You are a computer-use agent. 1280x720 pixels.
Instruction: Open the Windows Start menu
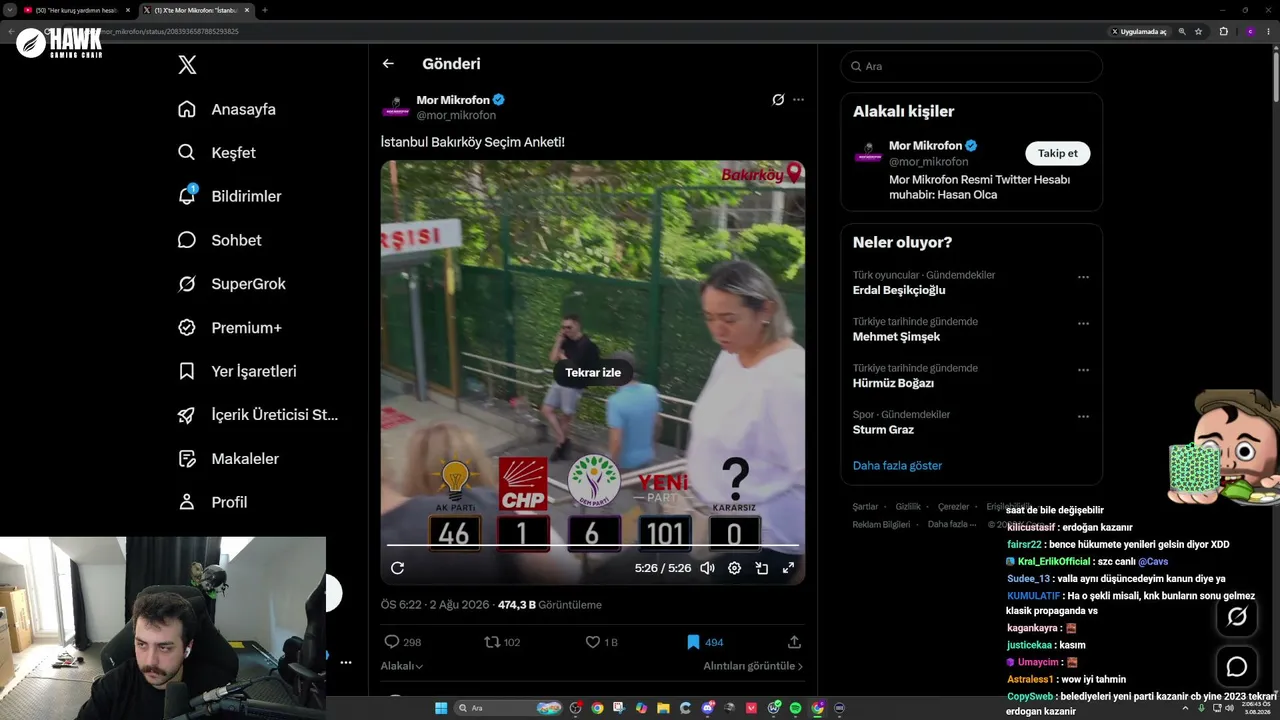click(x=441, y=708)
